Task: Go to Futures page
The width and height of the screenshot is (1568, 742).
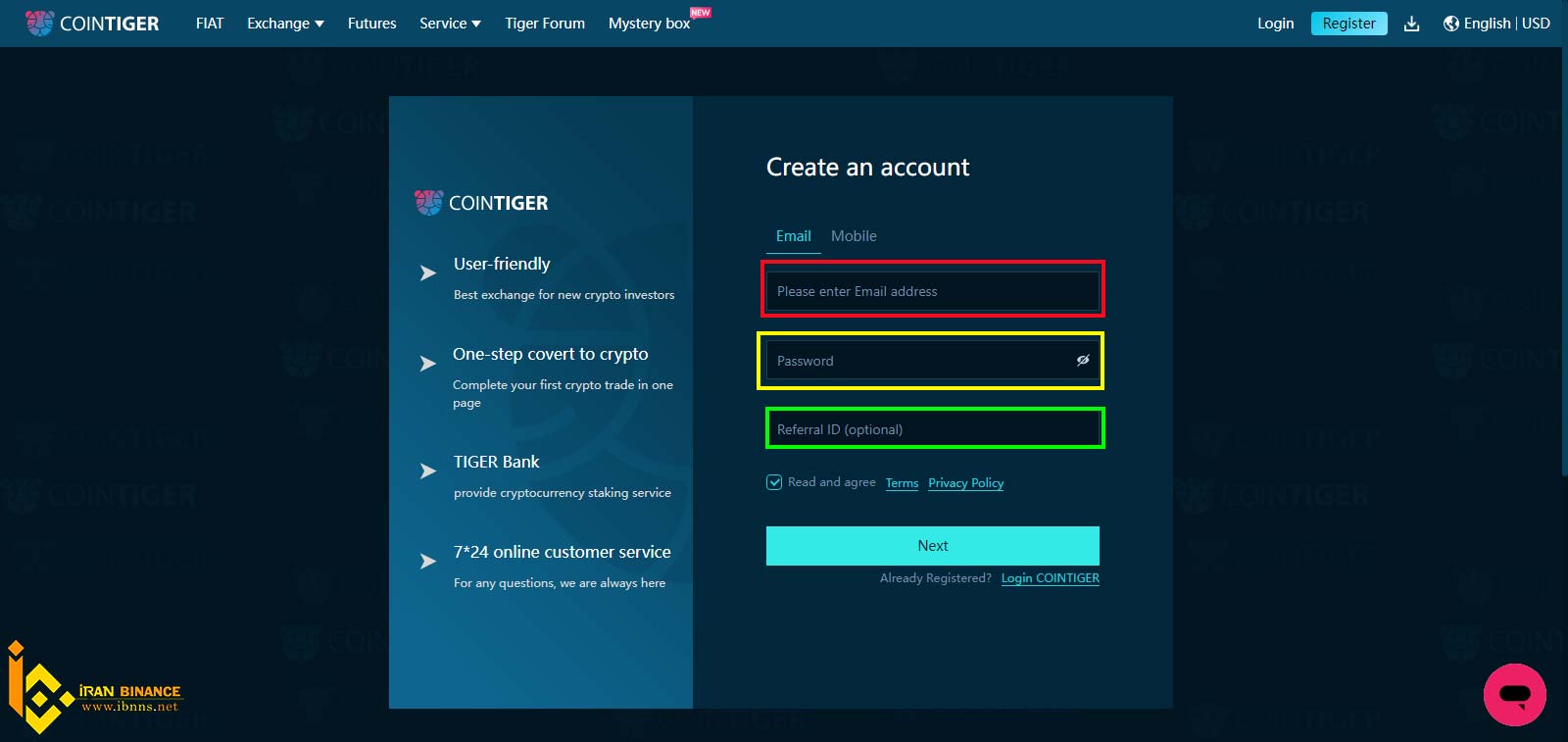Action: [372, 24]
